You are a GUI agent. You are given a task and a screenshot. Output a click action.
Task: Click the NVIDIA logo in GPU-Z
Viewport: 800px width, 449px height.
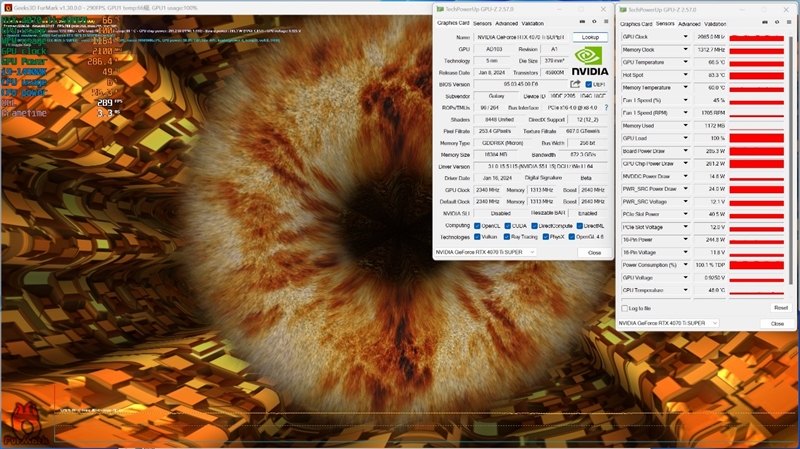(x=590, y=61)
